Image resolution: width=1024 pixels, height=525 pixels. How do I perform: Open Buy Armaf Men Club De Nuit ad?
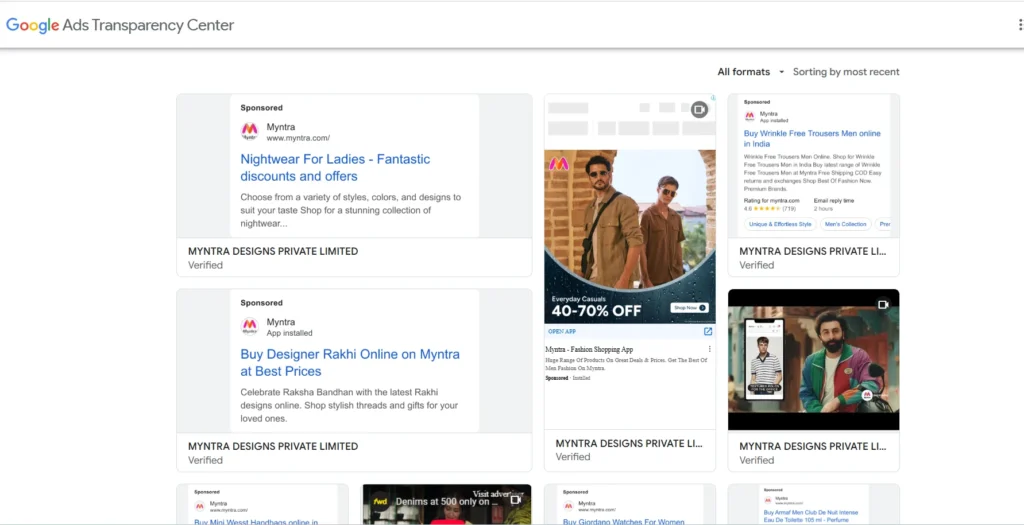[811, 517]
